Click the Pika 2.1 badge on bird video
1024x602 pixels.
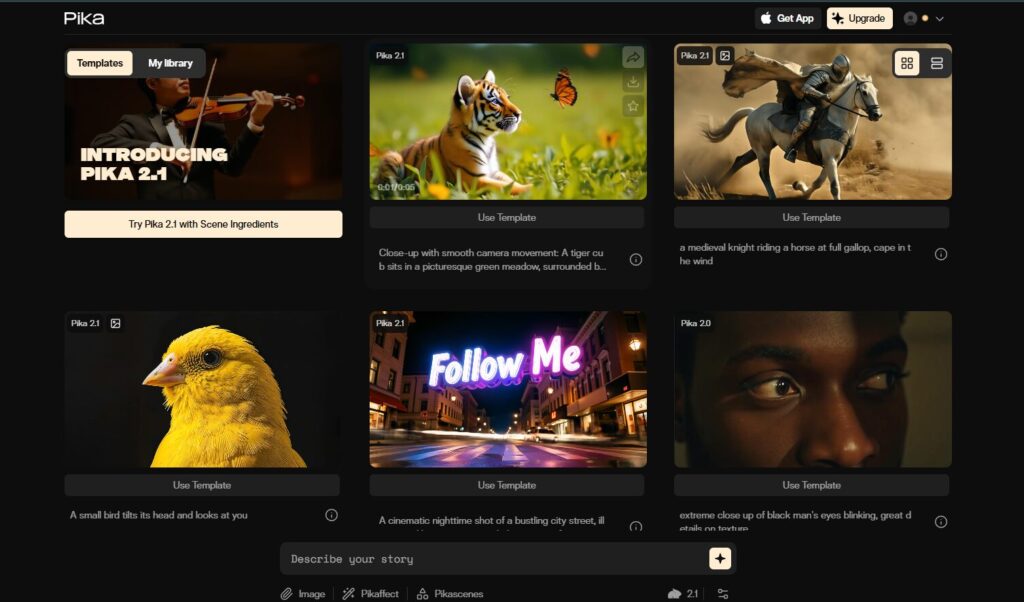click(85, 323)
